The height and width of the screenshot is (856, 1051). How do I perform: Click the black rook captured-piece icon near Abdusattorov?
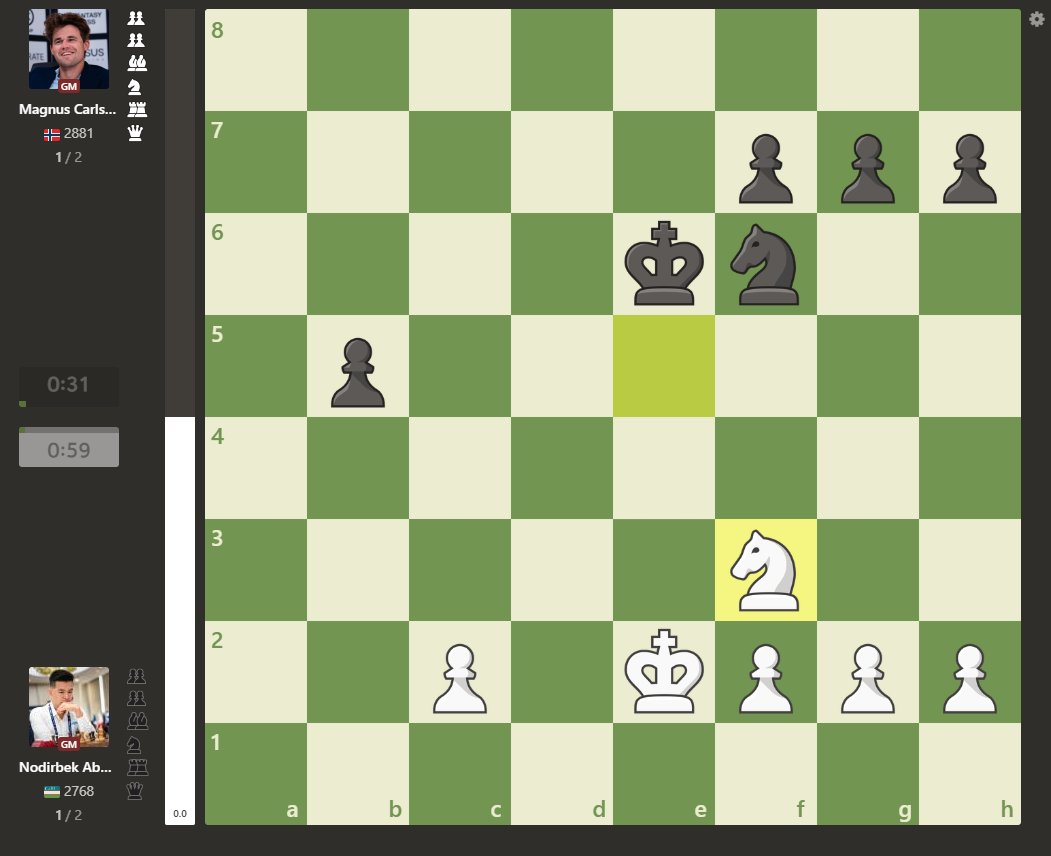136,766
